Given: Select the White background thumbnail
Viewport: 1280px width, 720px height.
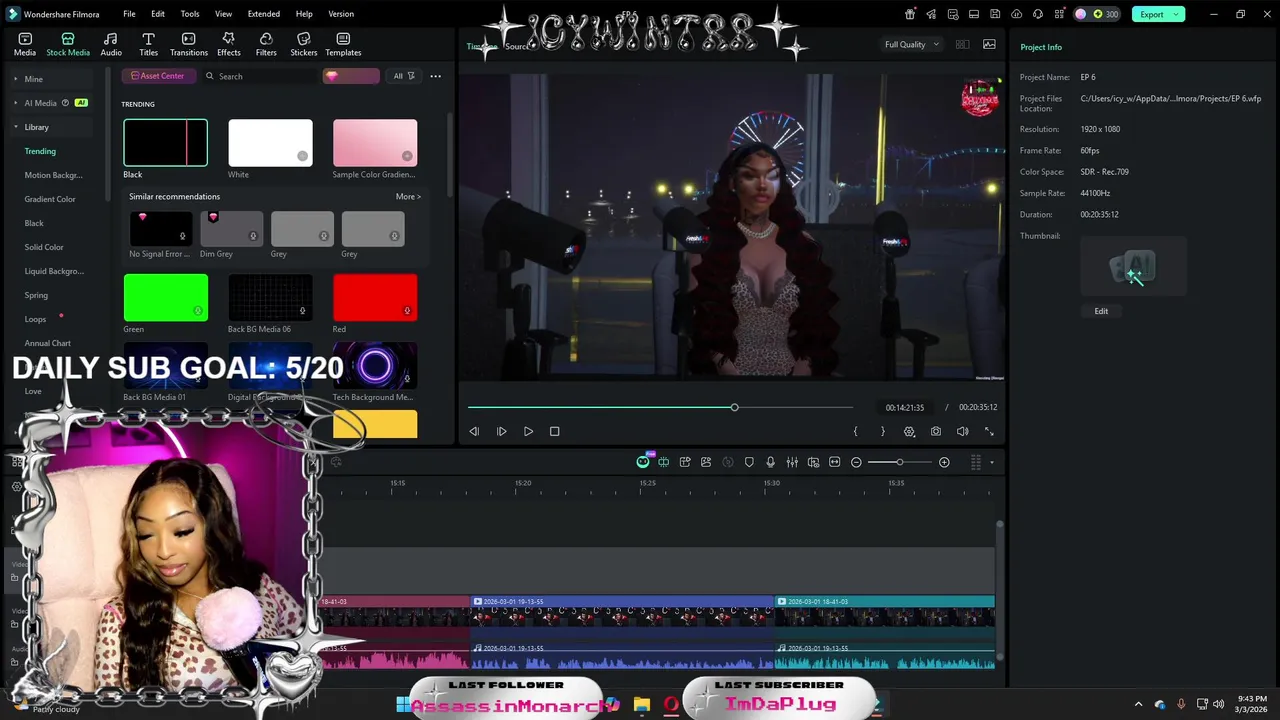Looking at the screenshot, I should pos(270,142).
